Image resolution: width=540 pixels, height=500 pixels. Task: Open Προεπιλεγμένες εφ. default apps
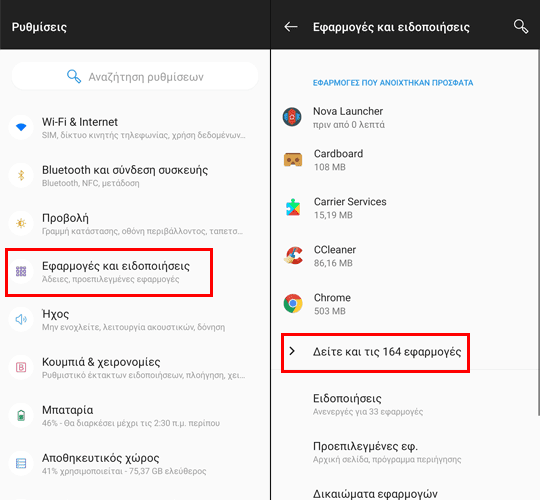pyautogui.click(x=405, y=452)
